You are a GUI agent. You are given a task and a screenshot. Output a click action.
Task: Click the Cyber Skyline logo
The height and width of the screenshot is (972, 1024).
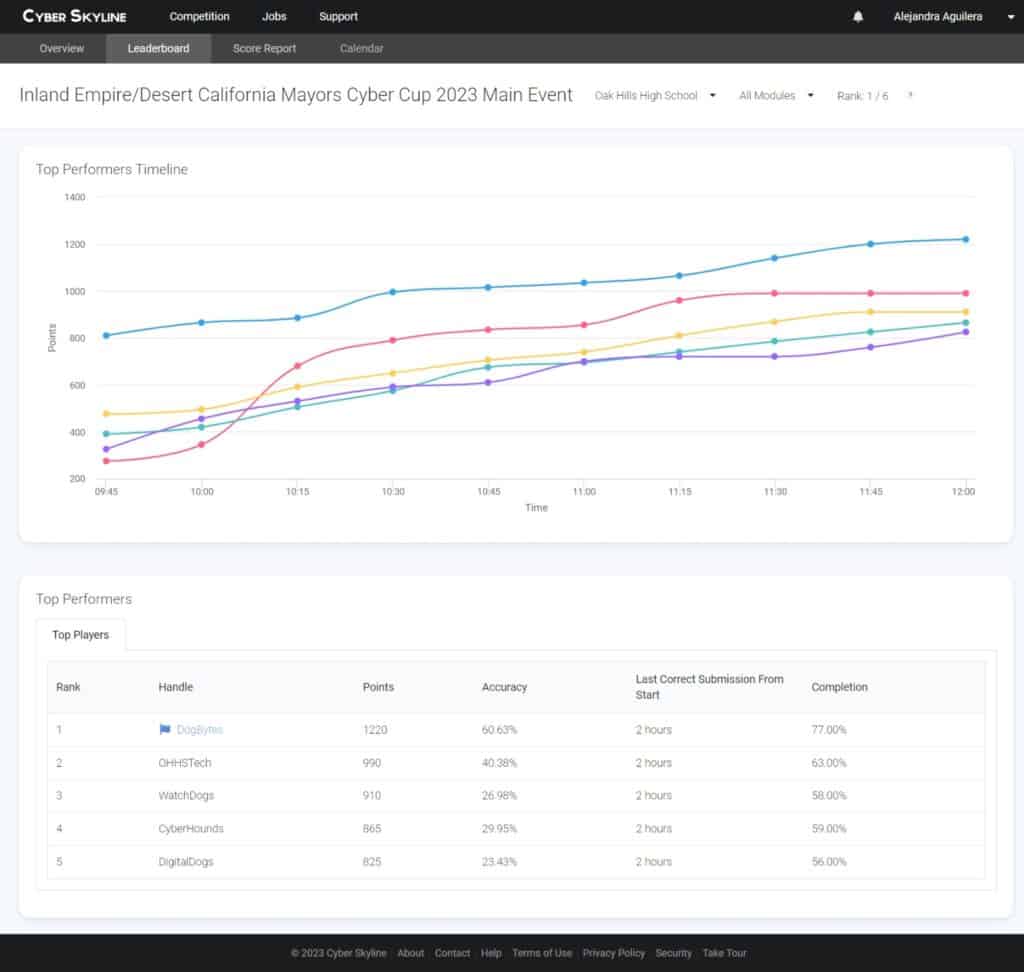75,16
